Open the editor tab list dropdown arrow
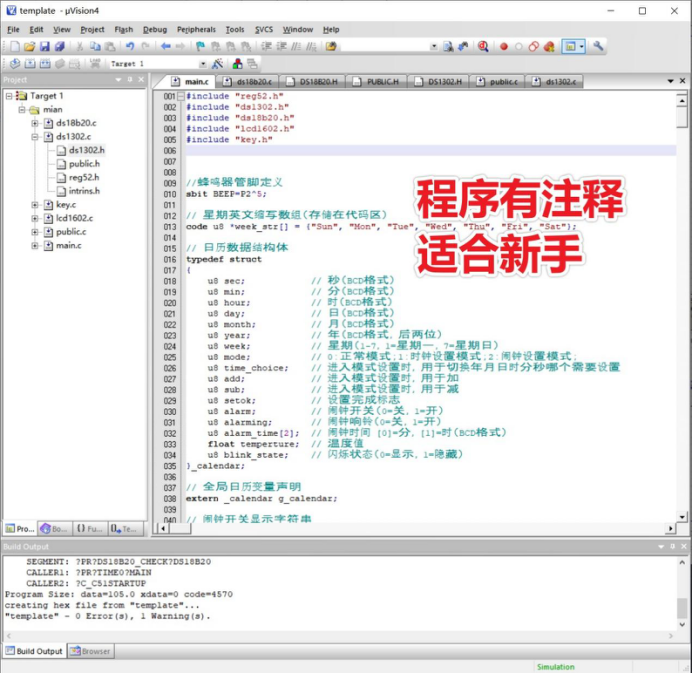Image resolution: width=692 pixels, height=673 pixels. coord(670,81)
